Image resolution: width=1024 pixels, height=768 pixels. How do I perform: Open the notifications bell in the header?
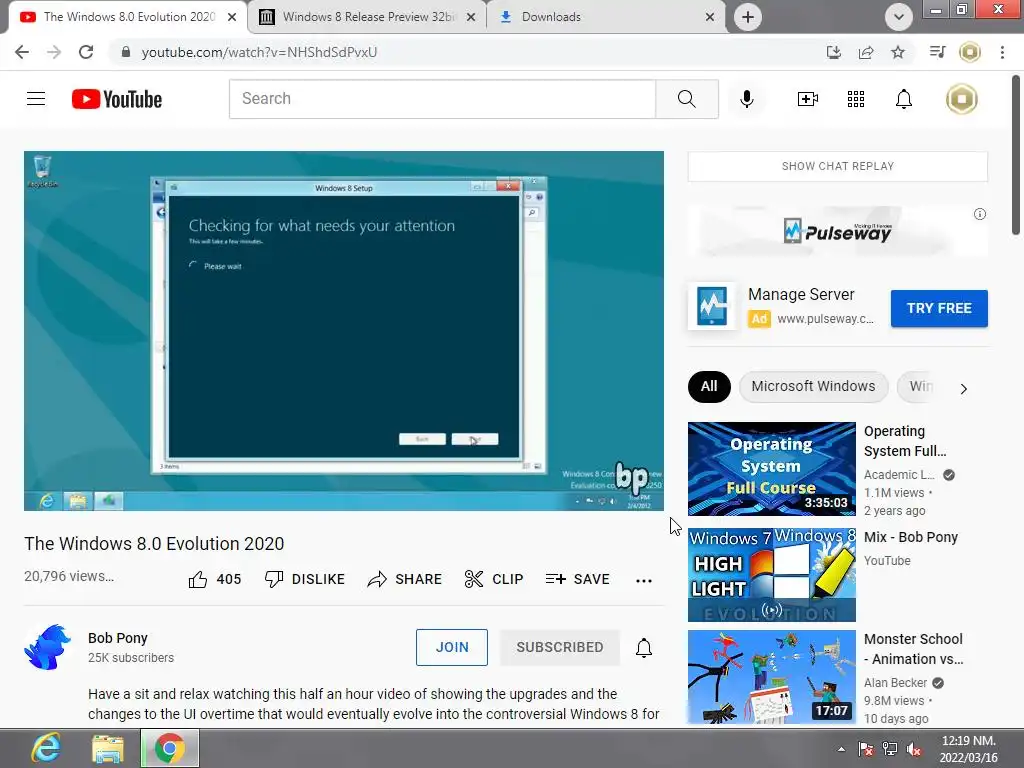coord(903,99)
